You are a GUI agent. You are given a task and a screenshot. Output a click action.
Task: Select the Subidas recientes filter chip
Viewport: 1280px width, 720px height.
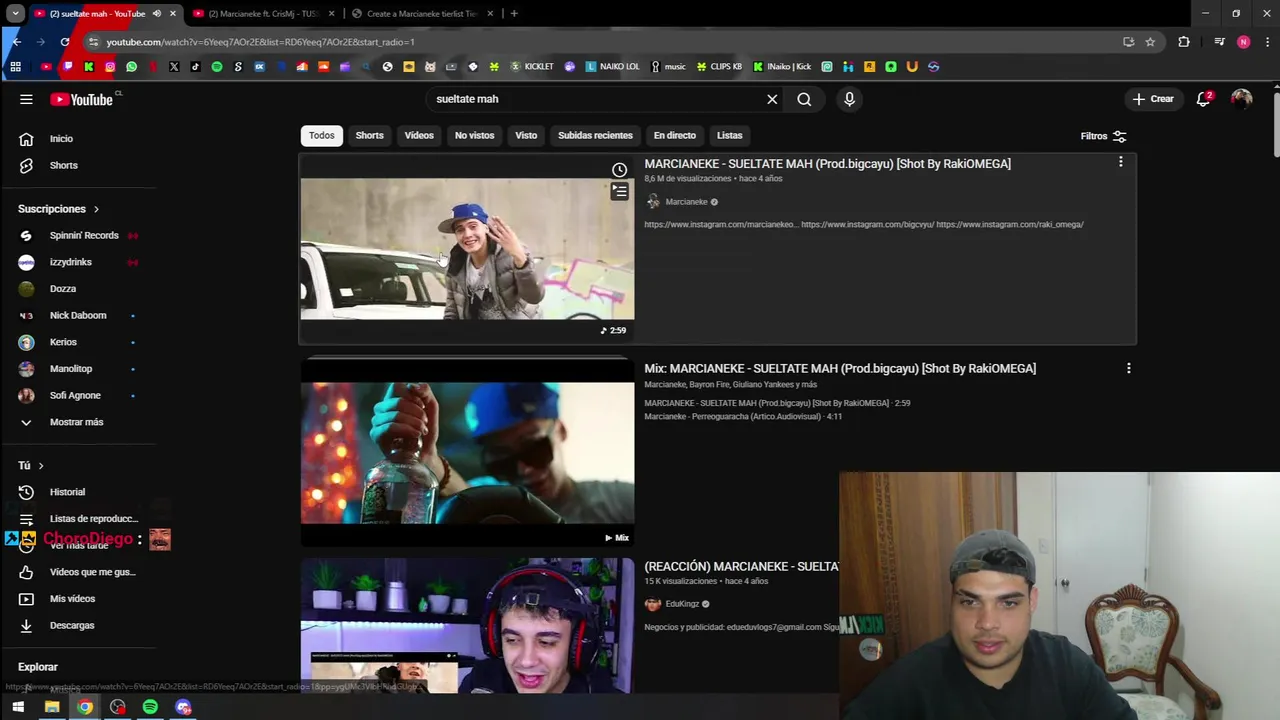[x=595, y=135]
